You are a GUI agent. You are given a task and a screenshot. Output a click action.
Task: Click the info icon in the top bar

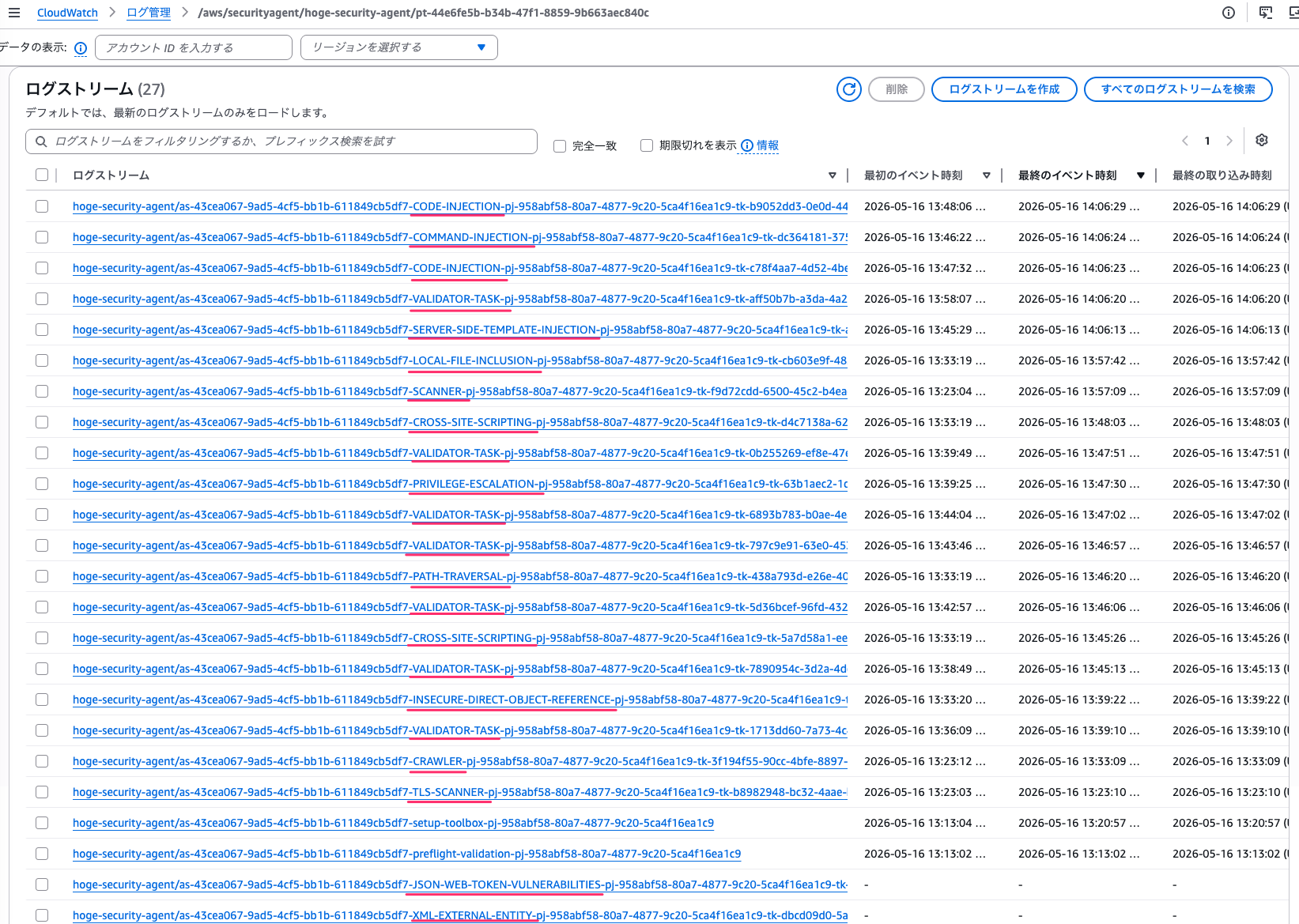click(x=1229, y=13)
